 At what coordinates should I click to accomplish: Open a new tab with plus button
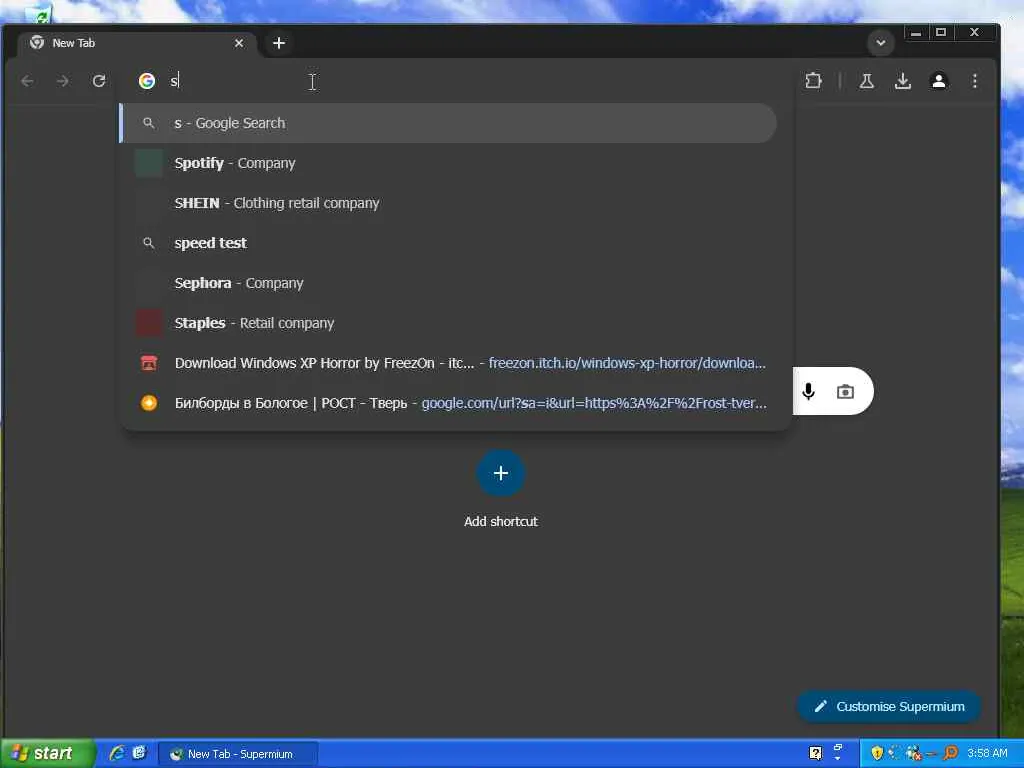[x=279, y=43]
